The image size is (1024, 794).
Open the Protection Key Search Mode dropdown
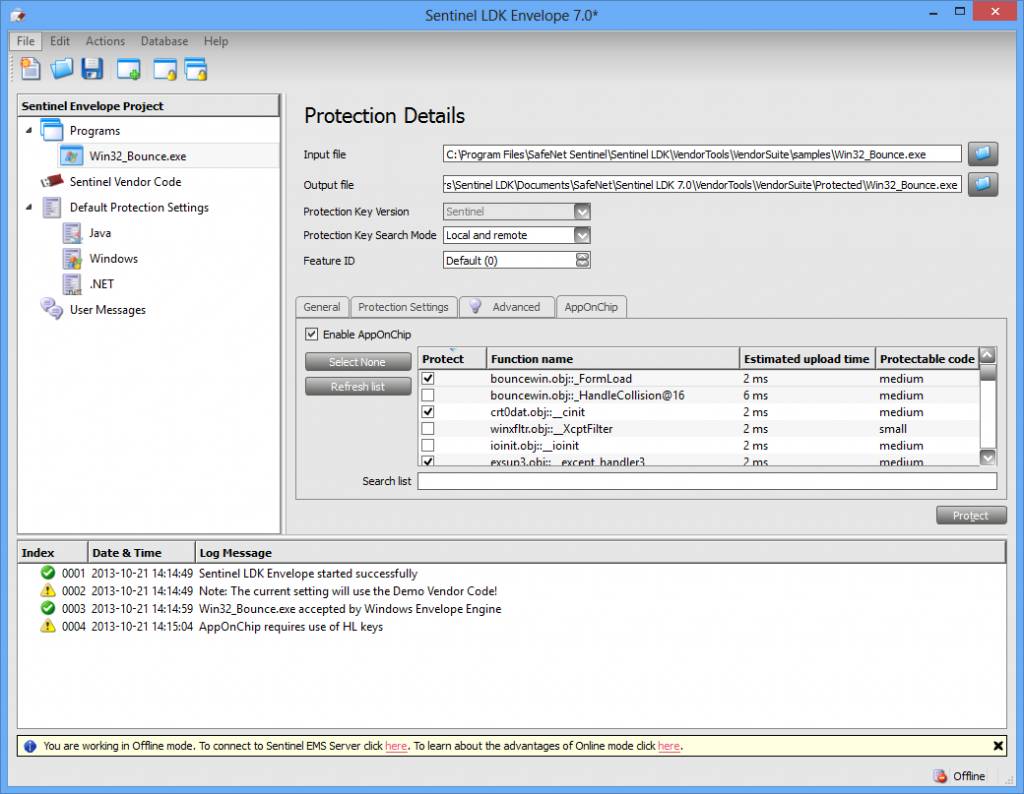[x=582, y=235]
